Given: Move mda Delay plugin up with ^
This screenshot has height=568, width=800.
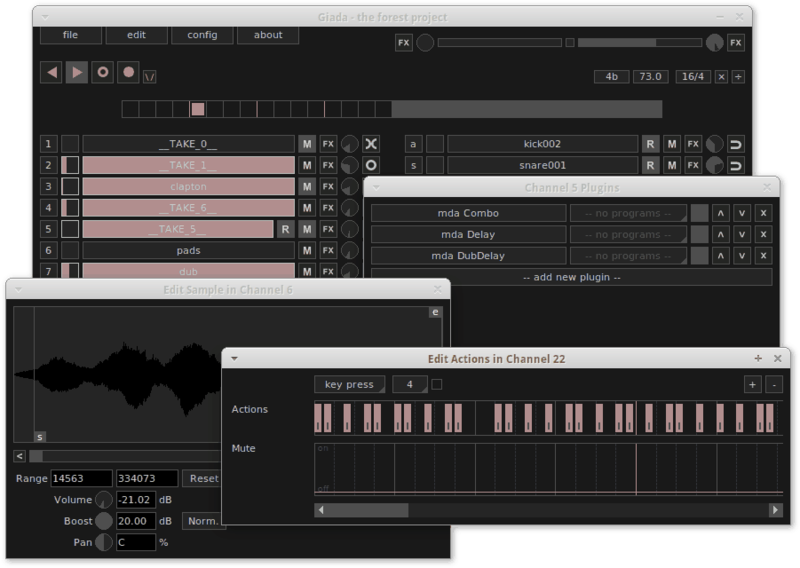Looking at the screenshot, I should click(x=720, y=235).
